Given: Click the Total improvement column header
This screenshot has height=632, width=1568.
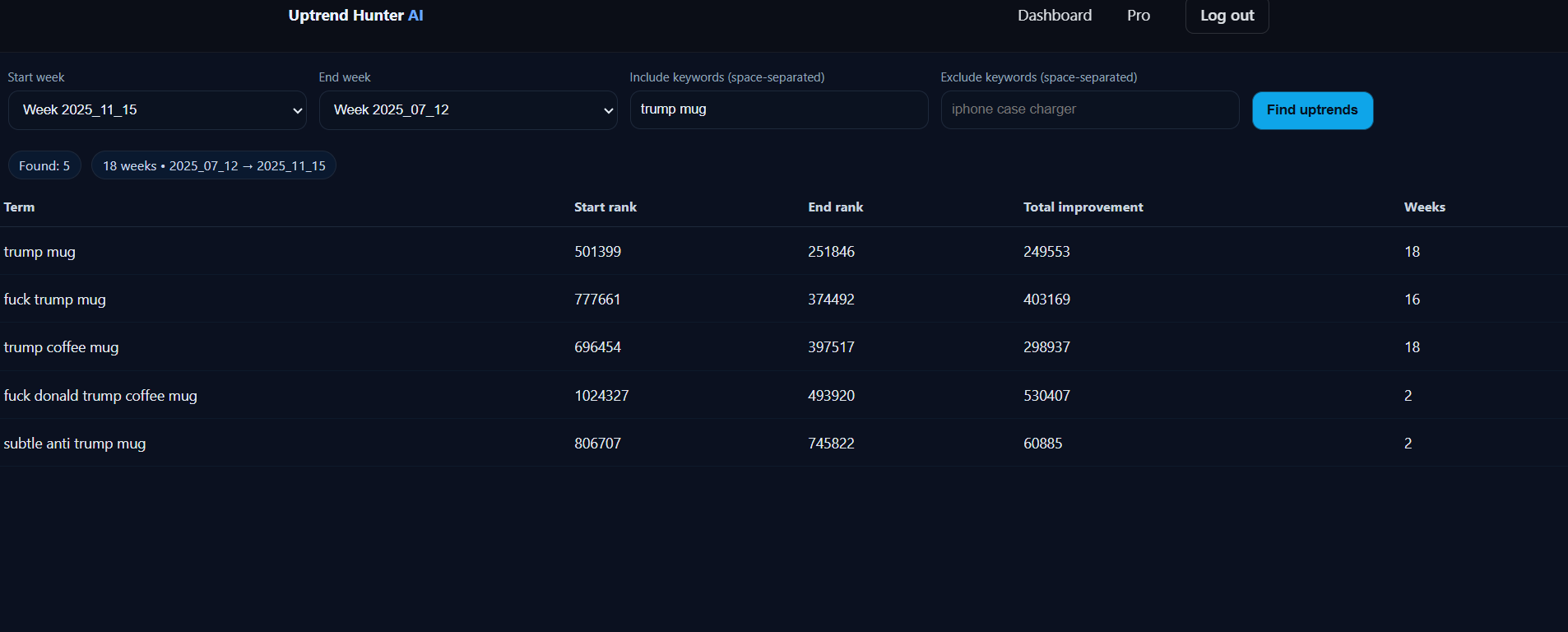Looking at the screenshot, I should [1083, 207].
